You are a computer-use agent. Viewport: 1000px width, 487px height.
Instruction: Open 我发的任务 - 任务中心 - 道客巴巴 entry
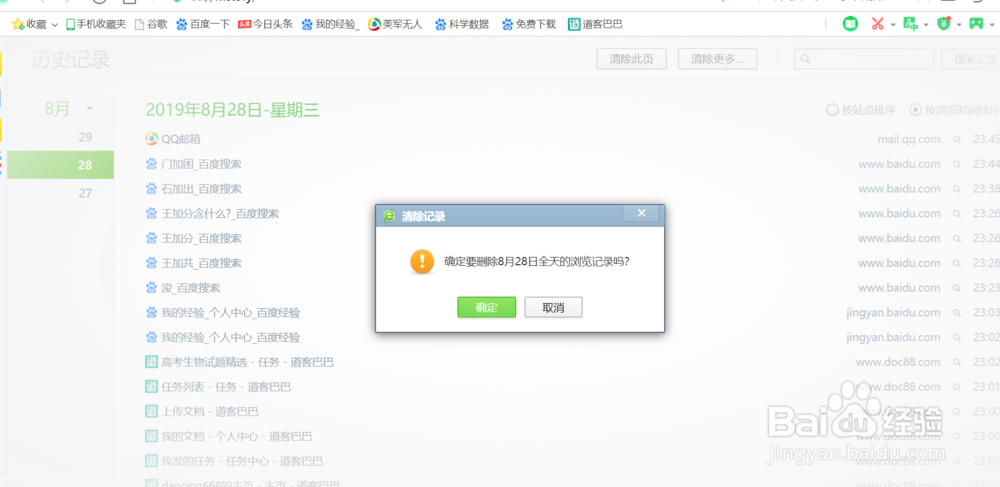[242, 461]
